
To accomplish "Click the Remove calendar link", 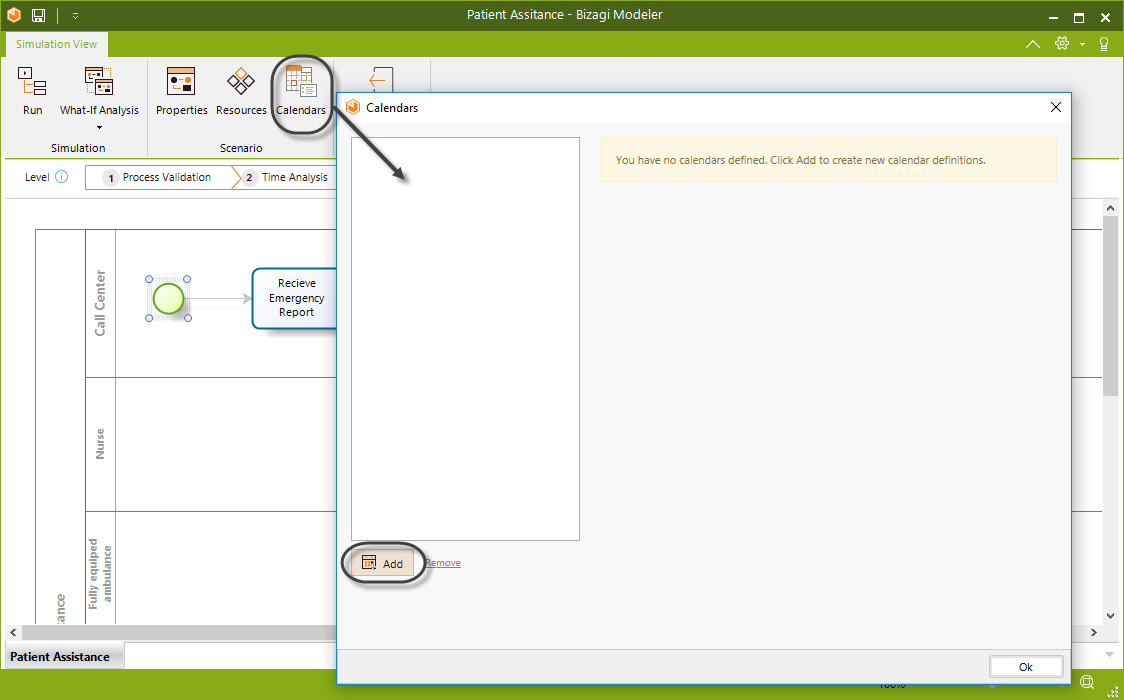I will point(443,563).
